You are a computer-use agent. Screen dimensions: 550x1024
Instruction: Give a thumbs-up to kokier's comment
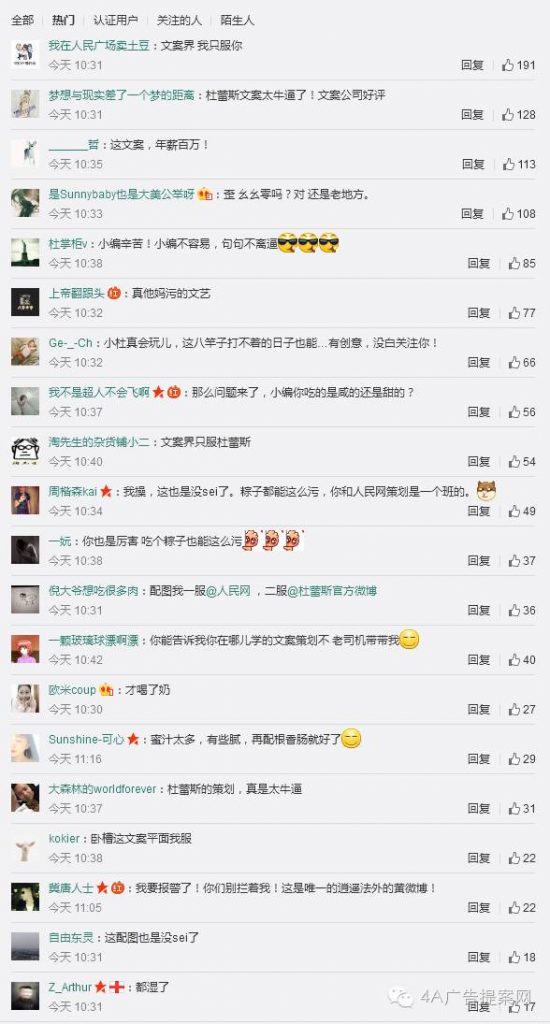point(522,857)
